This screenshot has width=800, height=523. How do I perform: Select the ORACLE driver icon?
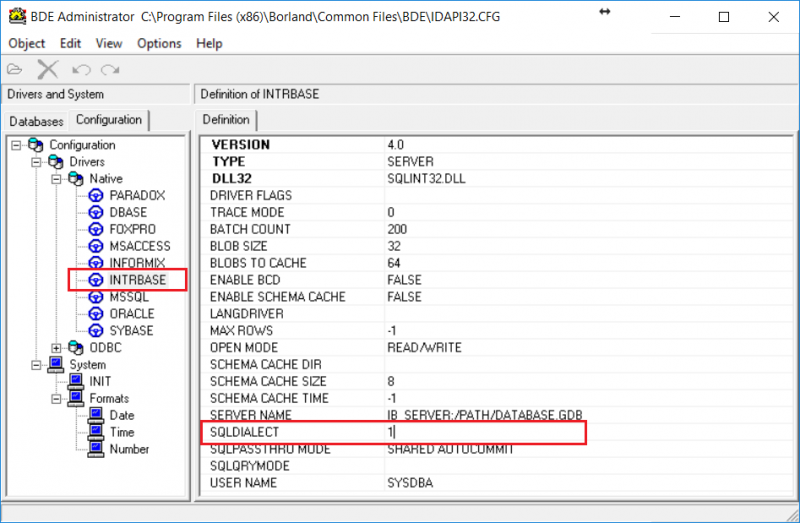click(x=95, y=313)
